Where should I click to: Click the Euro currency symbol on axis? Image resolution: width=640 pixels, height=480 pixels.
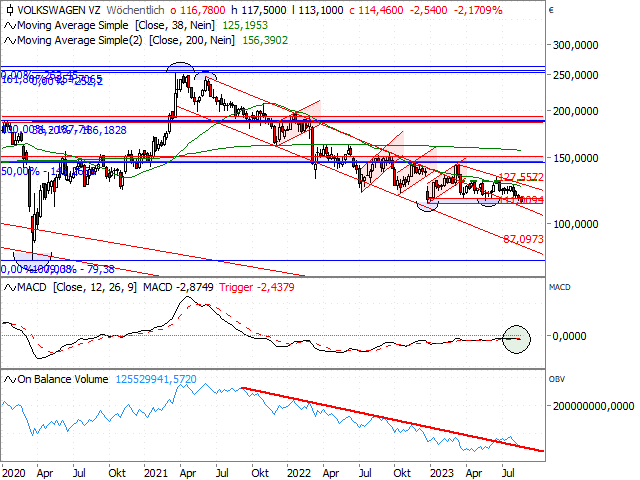click(x=551, y=10)
